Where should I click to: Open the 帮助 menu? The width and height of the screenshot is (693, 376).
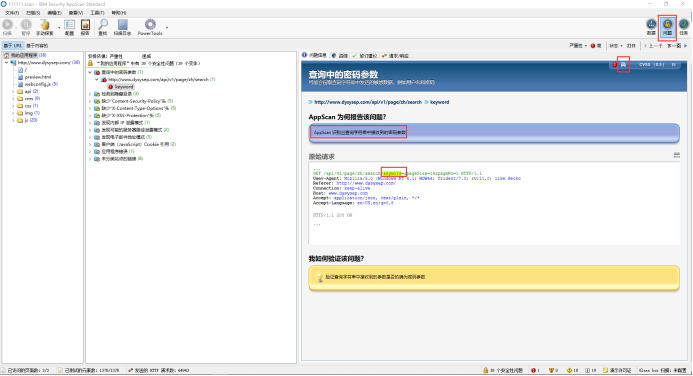coord(119,13)
